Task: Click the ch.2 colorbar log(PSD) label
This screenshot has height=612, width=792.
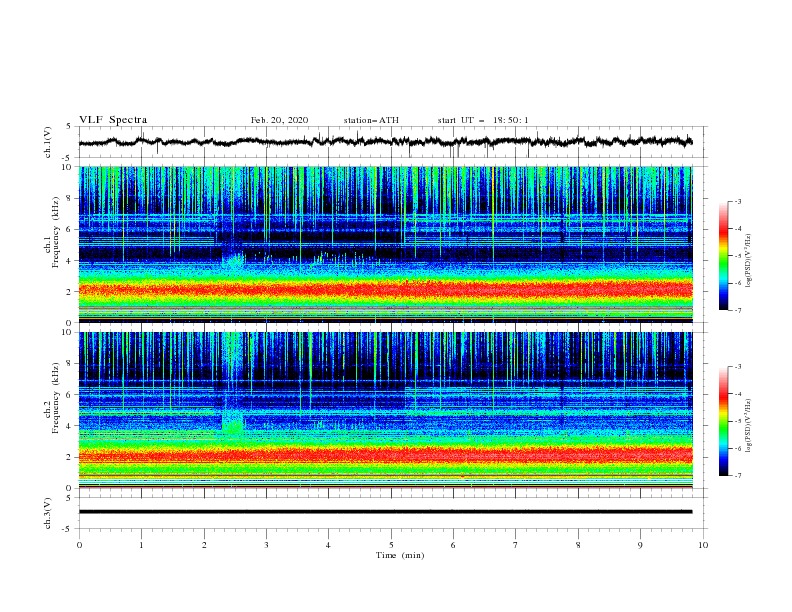Action: pos(749,426)
